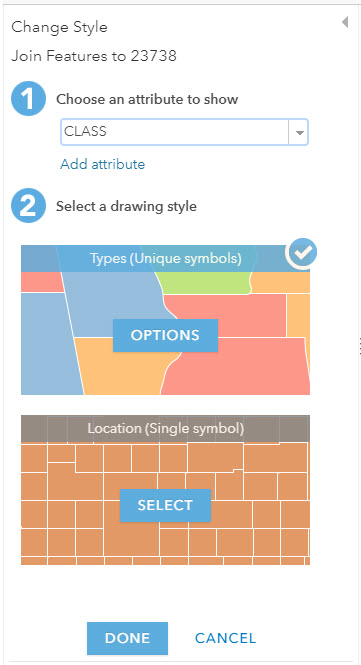Click the Choose an attribute to show label
Viewport: 361px width, 665px height.
click(147, 99)
